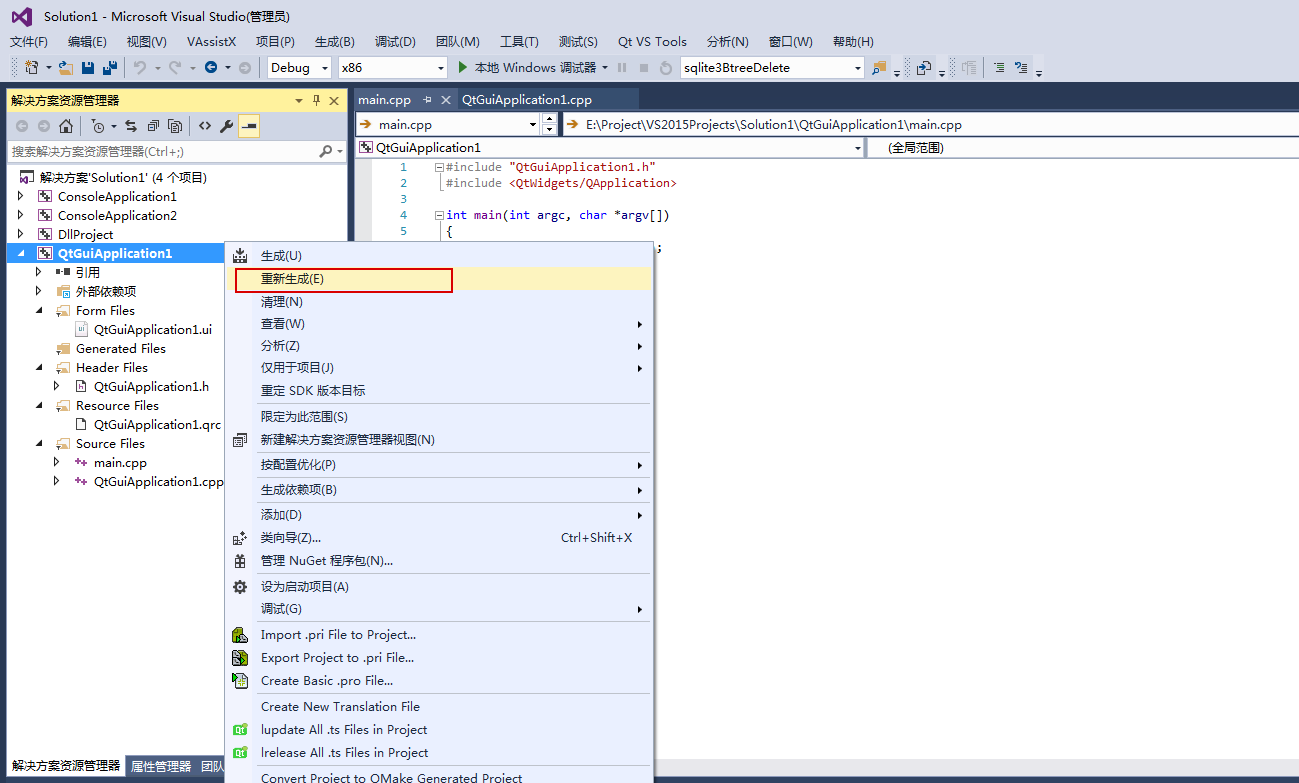Click the Find in Files icon
1299x783 pixels.
[879, 67]
